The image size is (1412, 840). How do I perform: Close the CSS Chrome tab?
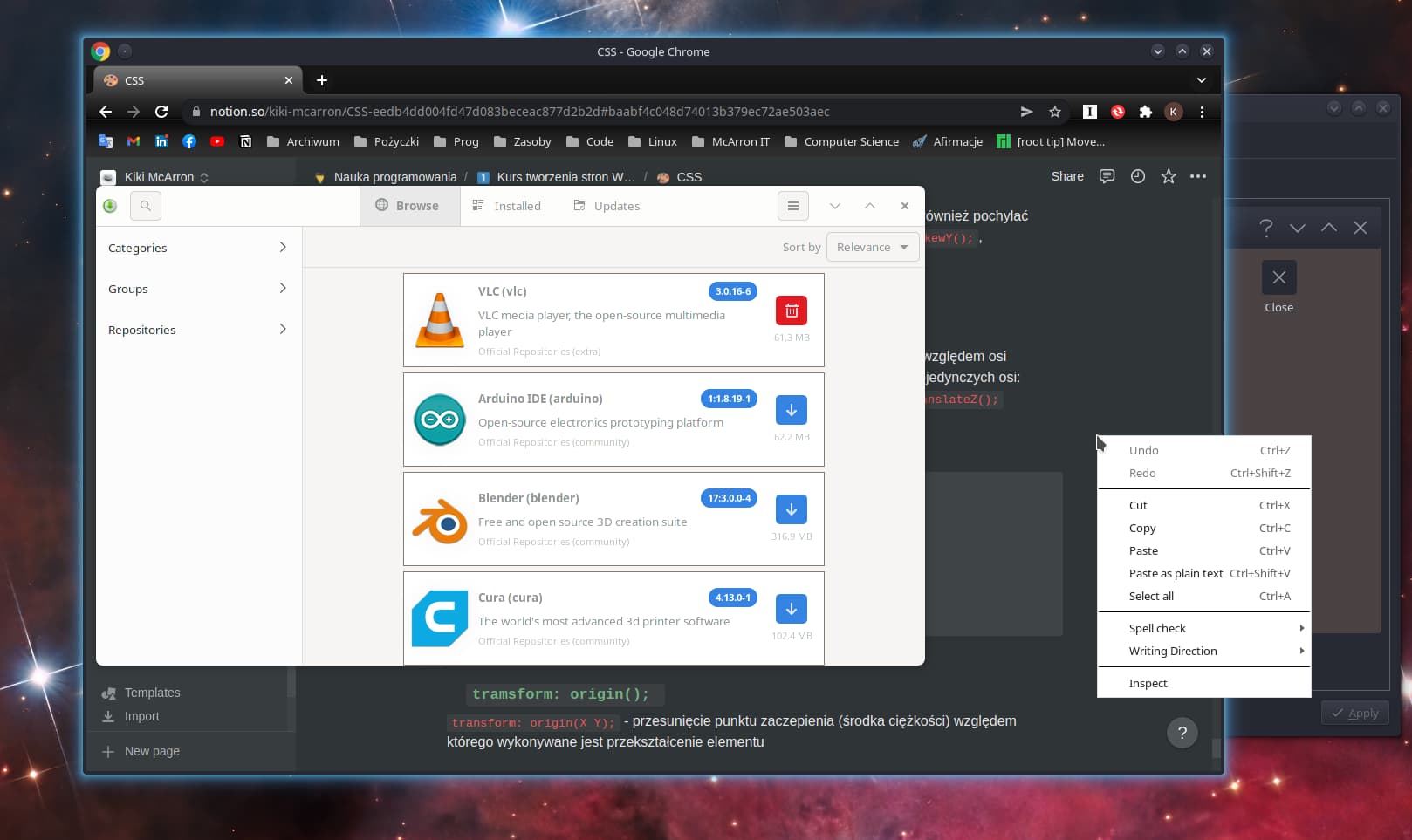coord(289,80)
